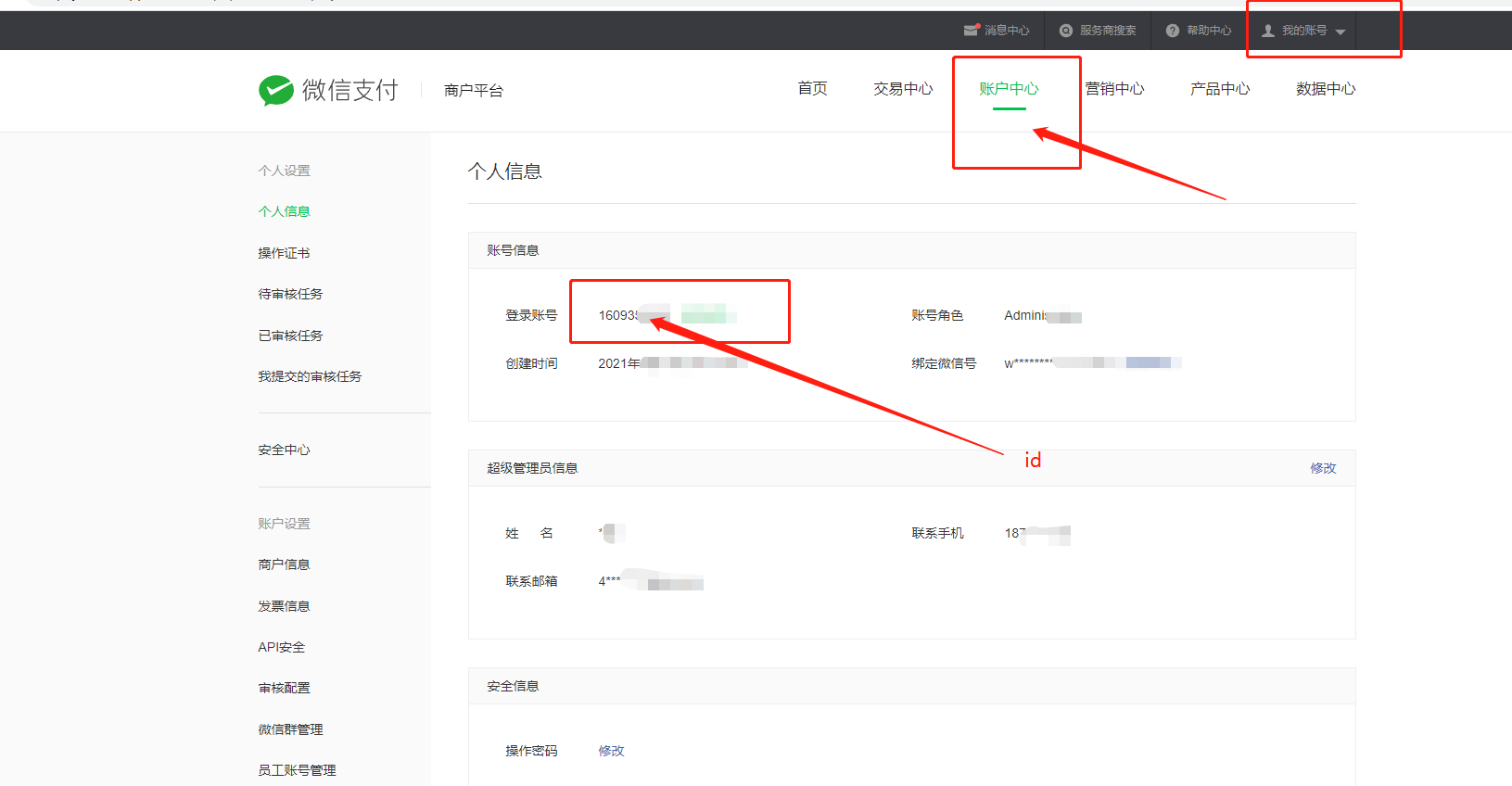The image size is (1512, 786).
Task: Open 已审核任务 in the sidebar
Action: point(290,336)
